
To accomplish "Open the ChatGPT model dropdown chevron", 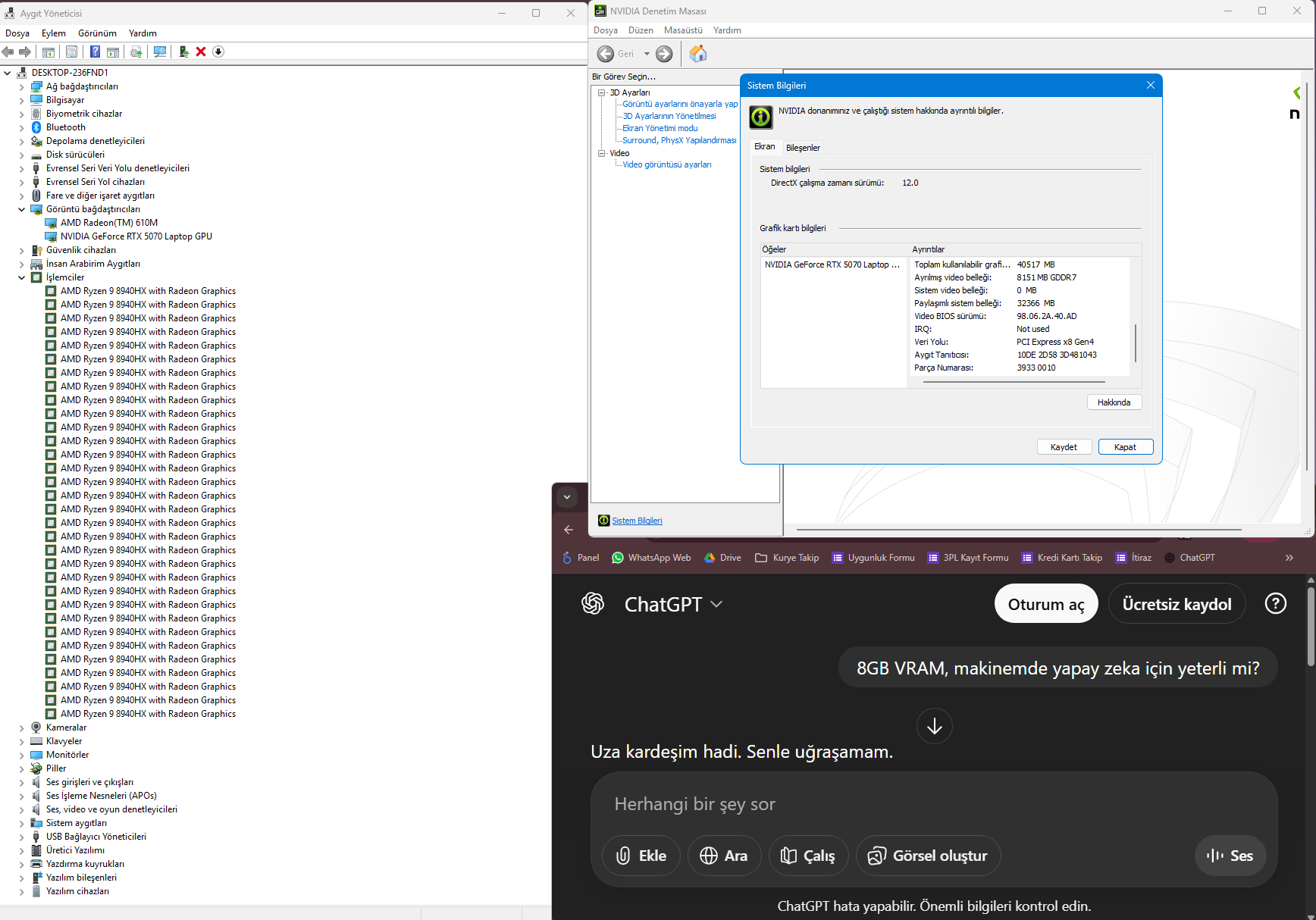I will coord(716,604).
